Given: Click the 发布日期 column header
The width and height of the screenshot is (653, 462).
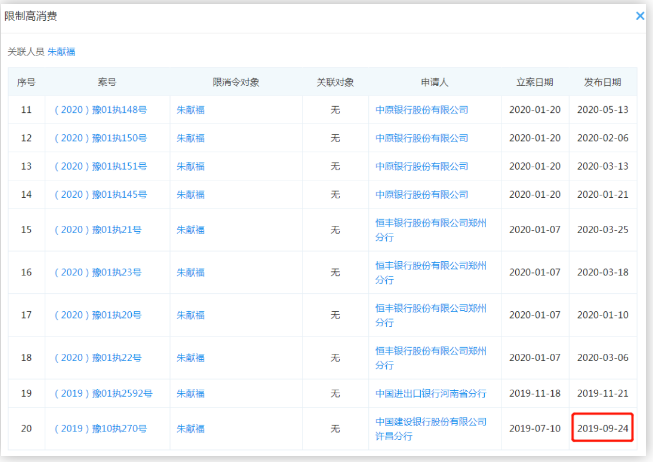Looking at the screenshot, I should (x=603, y=82).
